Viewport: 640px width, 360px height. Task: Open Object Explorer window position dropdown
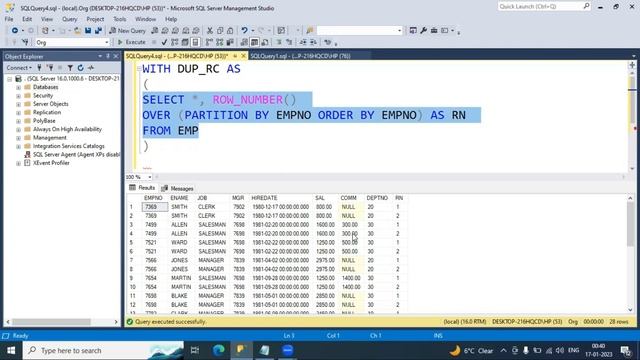100,56
